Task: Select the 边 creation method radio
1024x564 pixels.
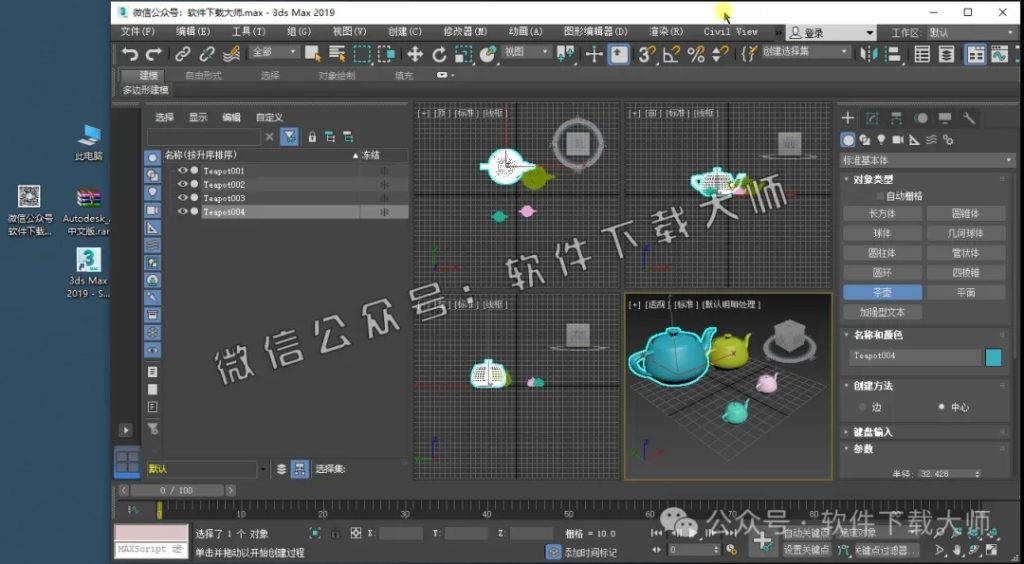Action: pyautogui.click(x=863, y=407)
